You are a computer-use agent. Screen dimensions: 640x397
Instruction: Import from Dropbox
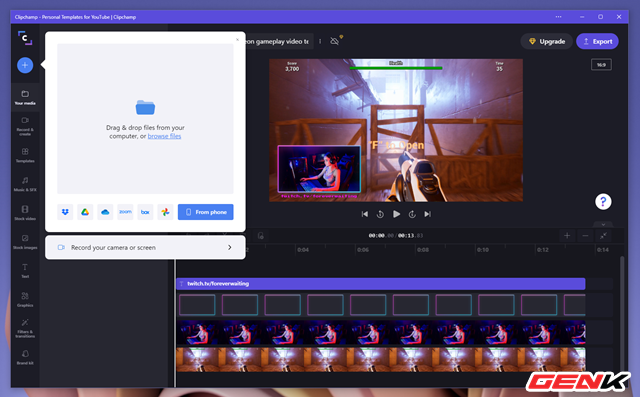[x=65, y=212]
